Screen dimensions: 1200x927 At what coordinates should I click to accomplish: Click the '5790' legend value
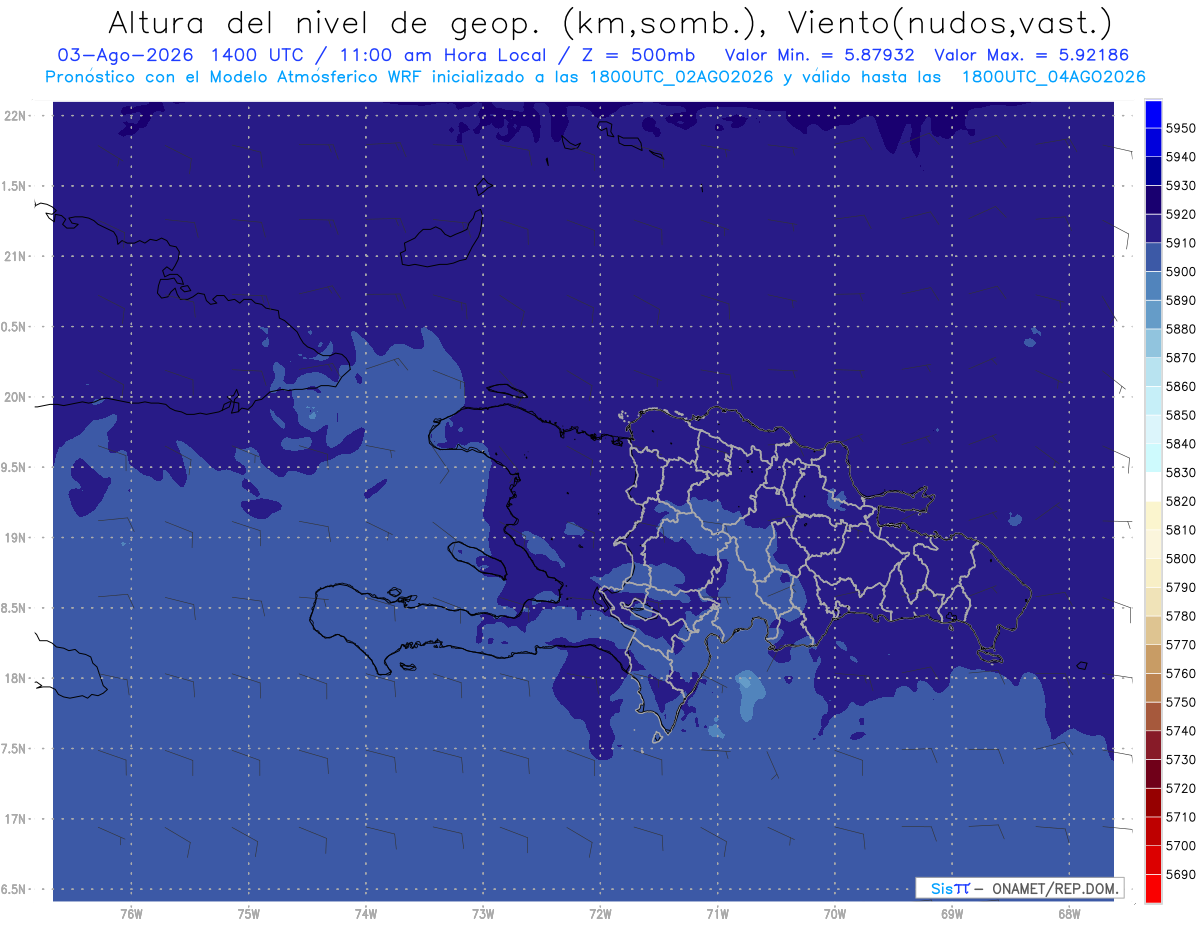(x=1181, y=587)
